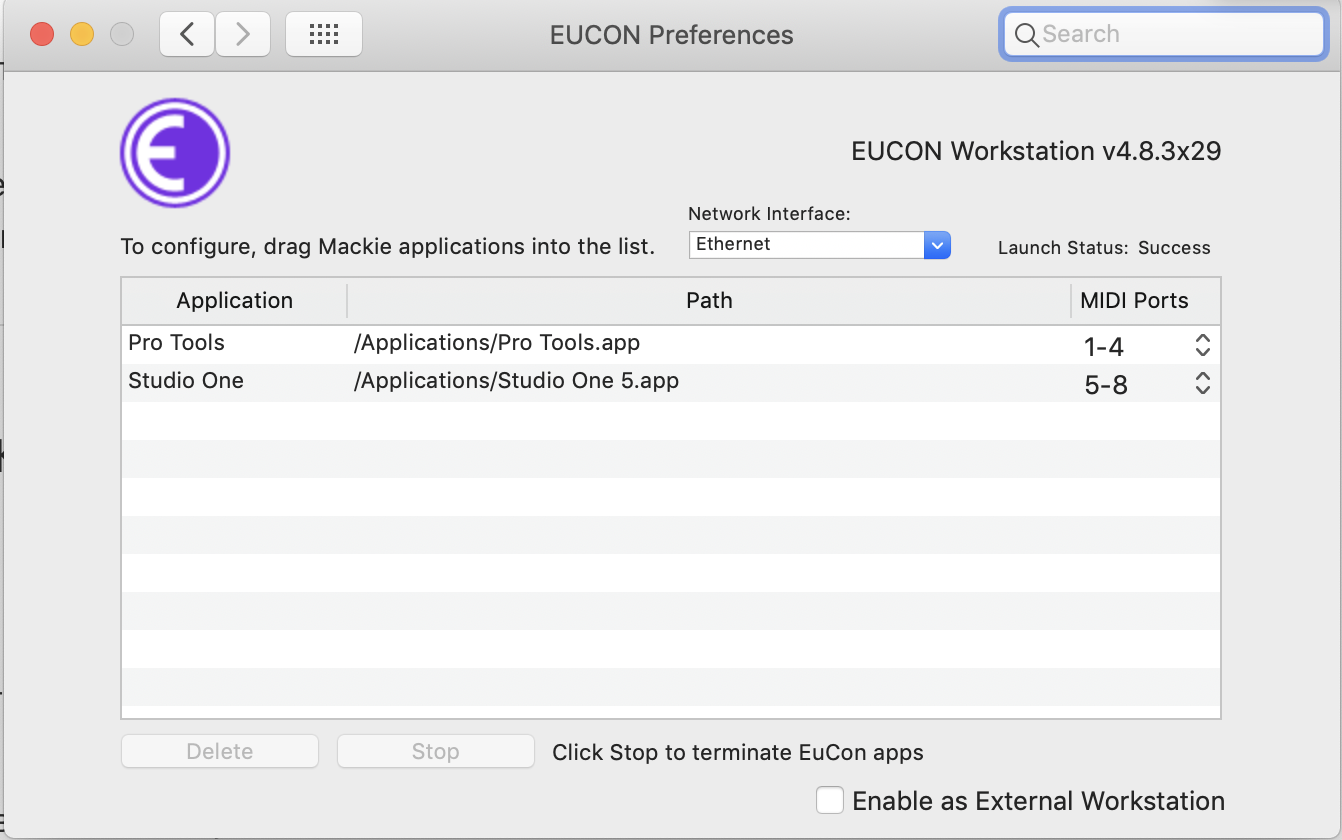Change MIDI Ports stepper for Studio One
This screenshot has width=1342, height=840.
coord(1203,383)
